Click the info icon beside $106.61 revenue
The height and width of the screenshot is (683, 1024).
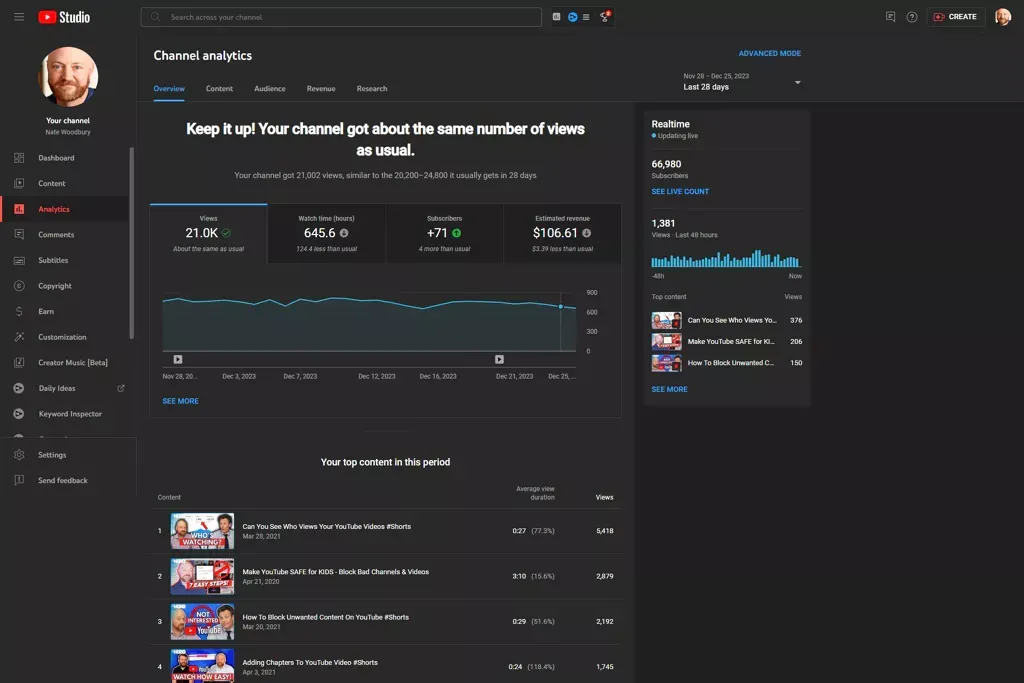pyautogui.click(x=586, y=233)
